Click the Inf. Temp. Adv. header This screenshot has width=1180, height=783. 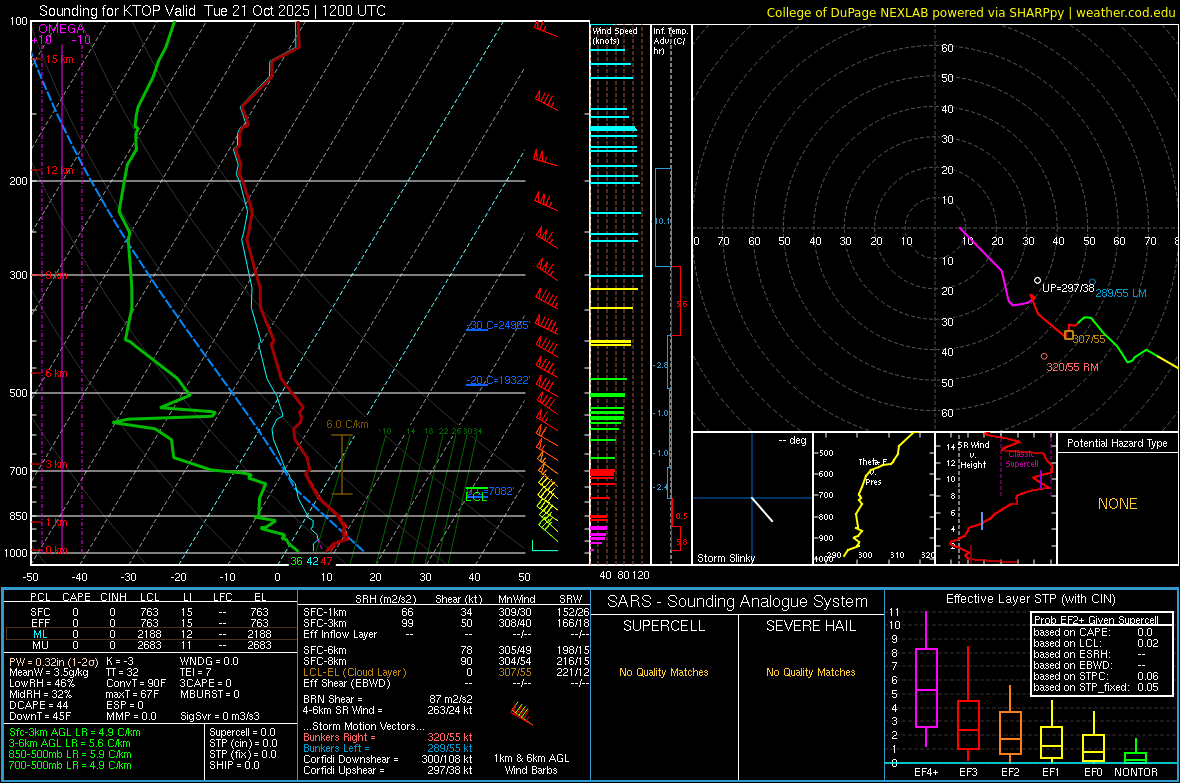click(x=670, y=41)
